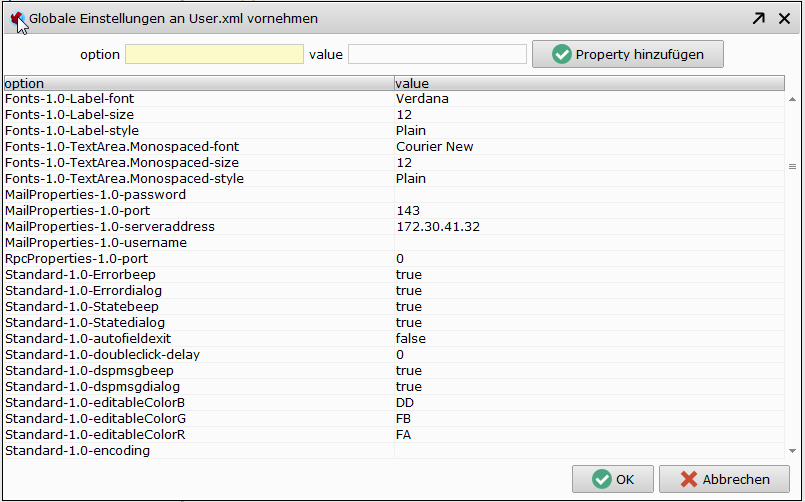
Task: Click the false value of Standard-1.0-autofieldexit
Action: tap(411, 339)
